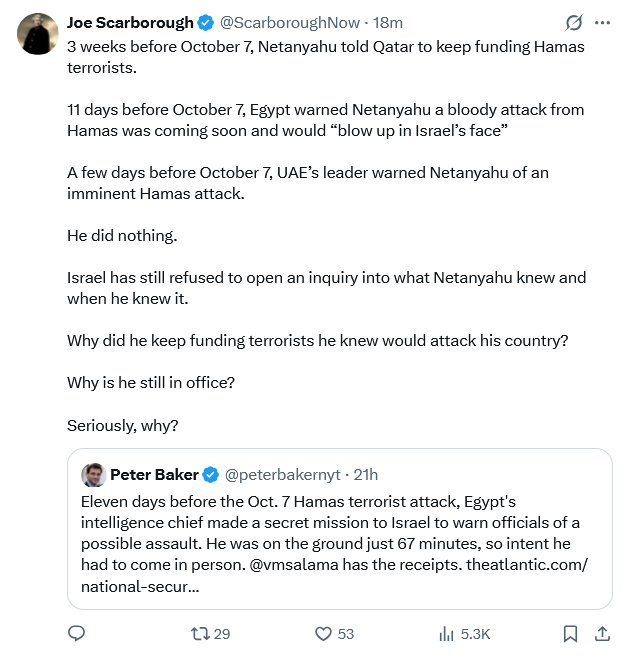629x656 pixels.
Task: Click the Grok explain icon at top right
Action: [574, 23]
